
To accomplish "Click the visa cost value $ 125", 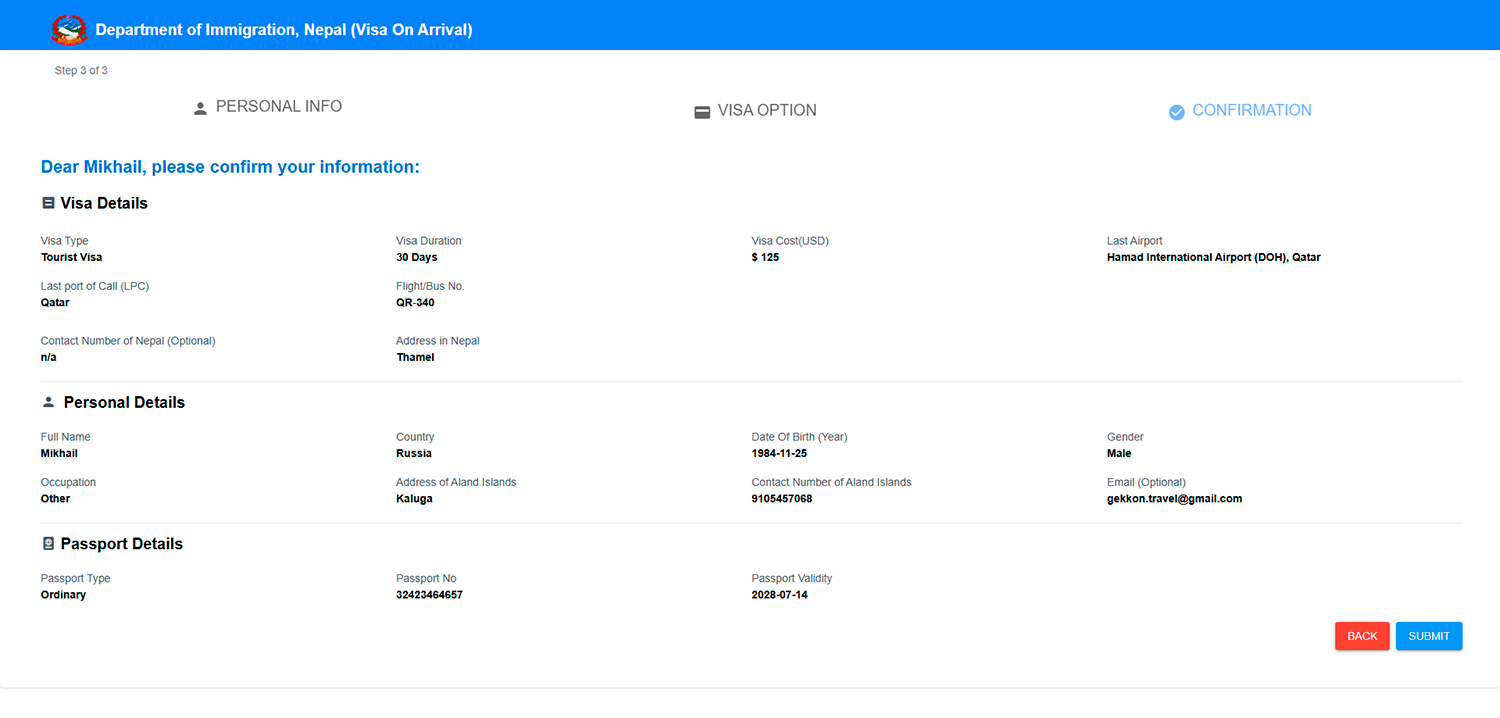I will point(765,258).
